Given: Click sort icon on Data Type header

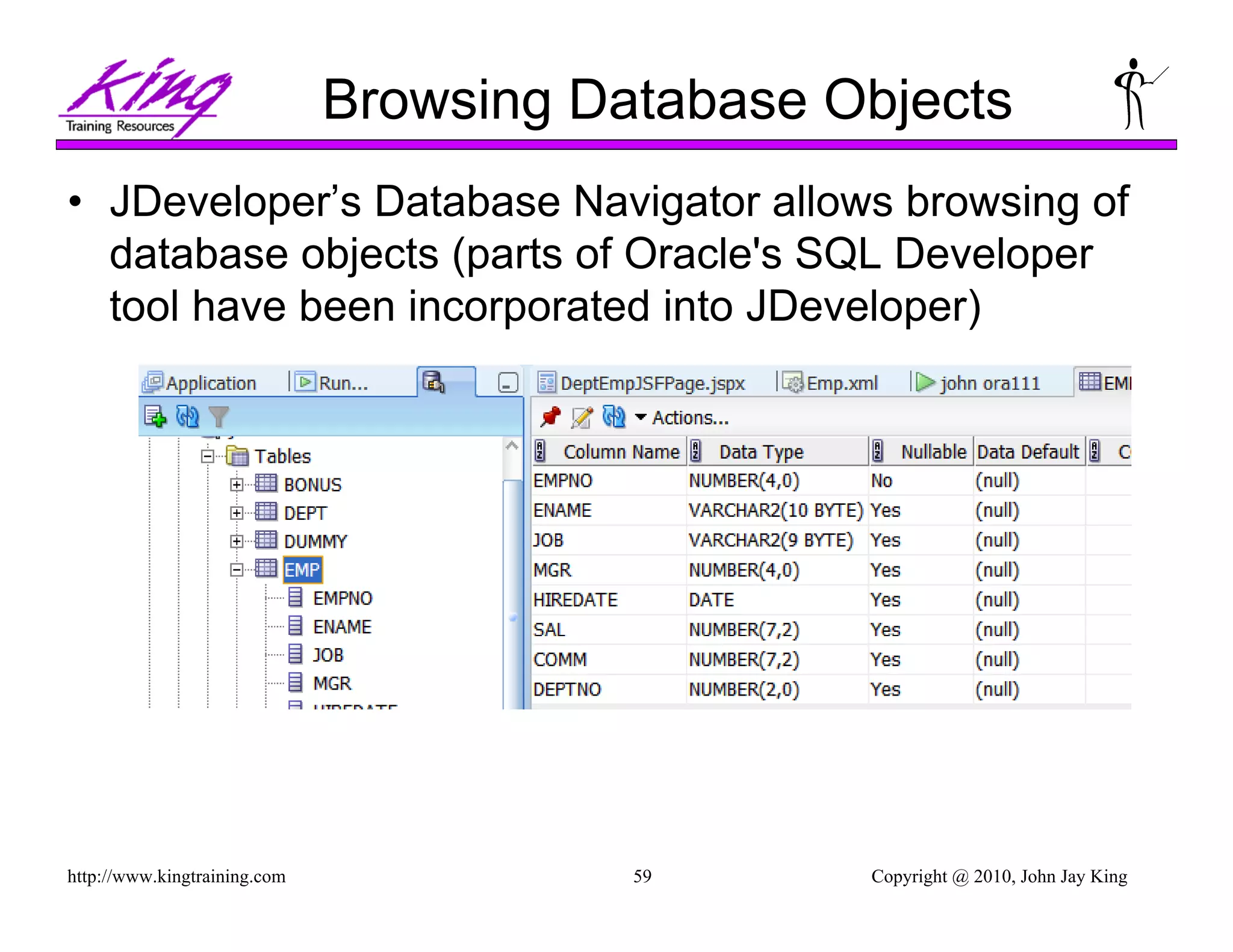Looking at the screenshot, I should (x=696, y=451).
